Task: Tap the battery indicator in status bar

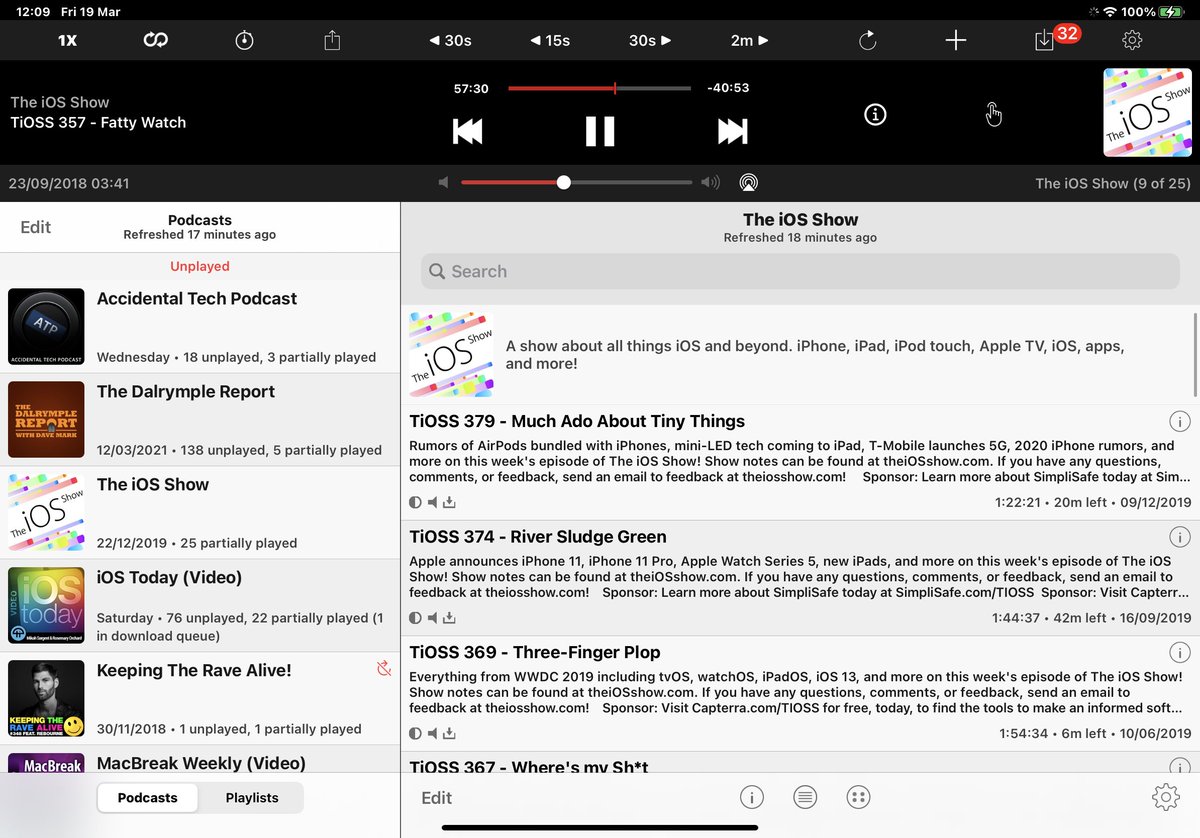Action: tap(1172, 11)
